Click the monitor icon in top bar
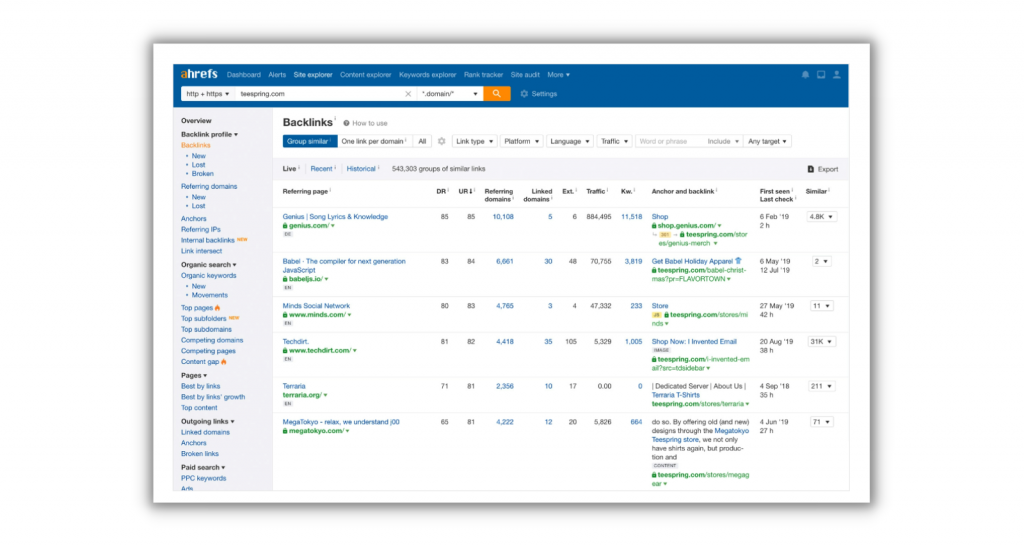 click(821, 75)
